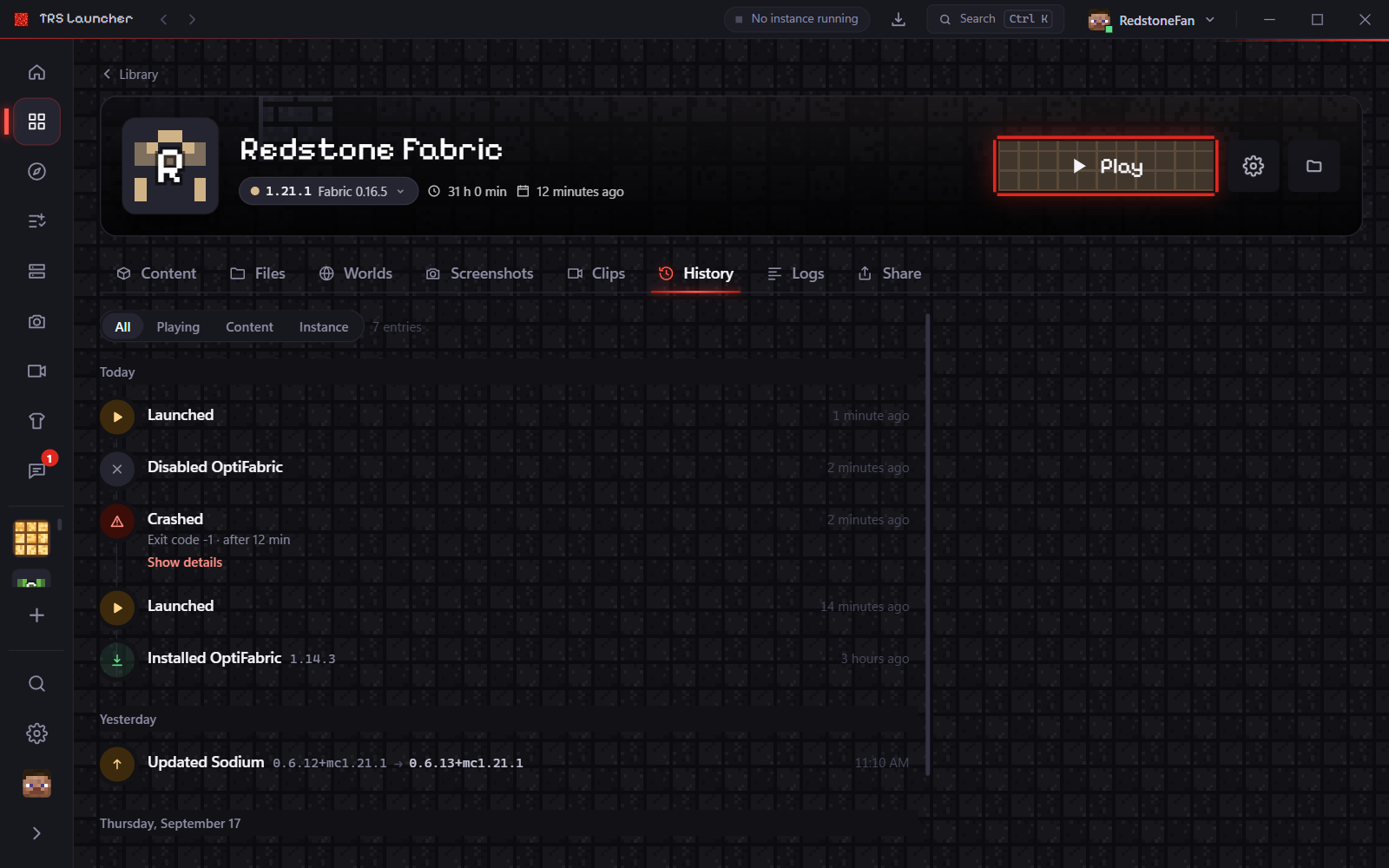Switch to the Files tab
Viewport: 1389px width, 868px height.
tap(257, 273)
